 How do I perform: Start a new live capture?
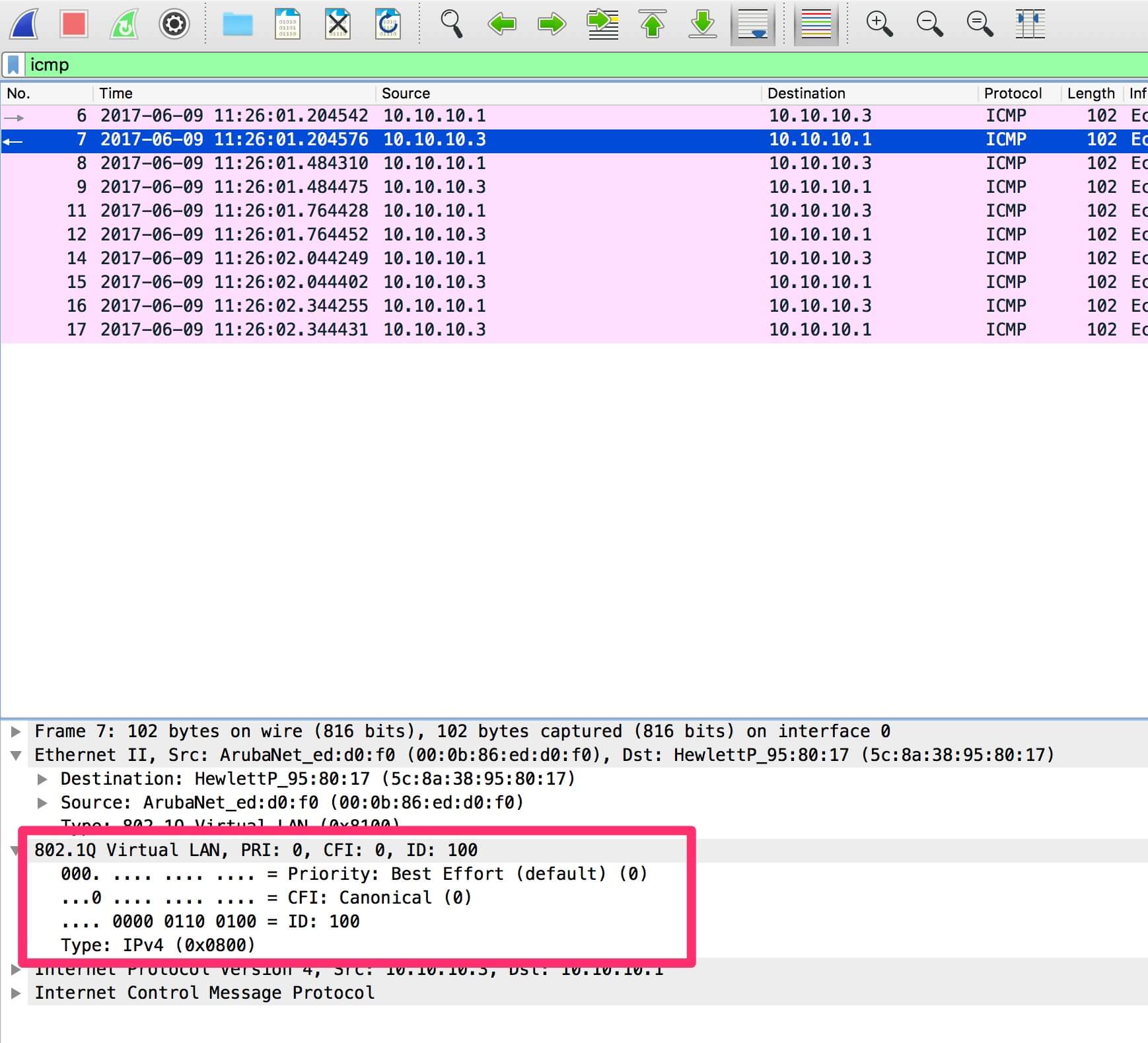tap(23, 23)
